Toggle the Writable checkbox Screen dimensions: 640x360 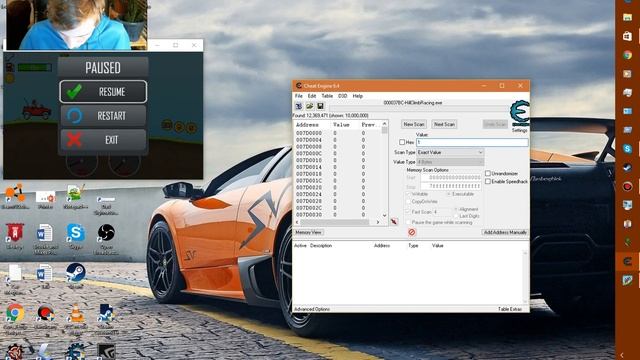tap(408, 194)
